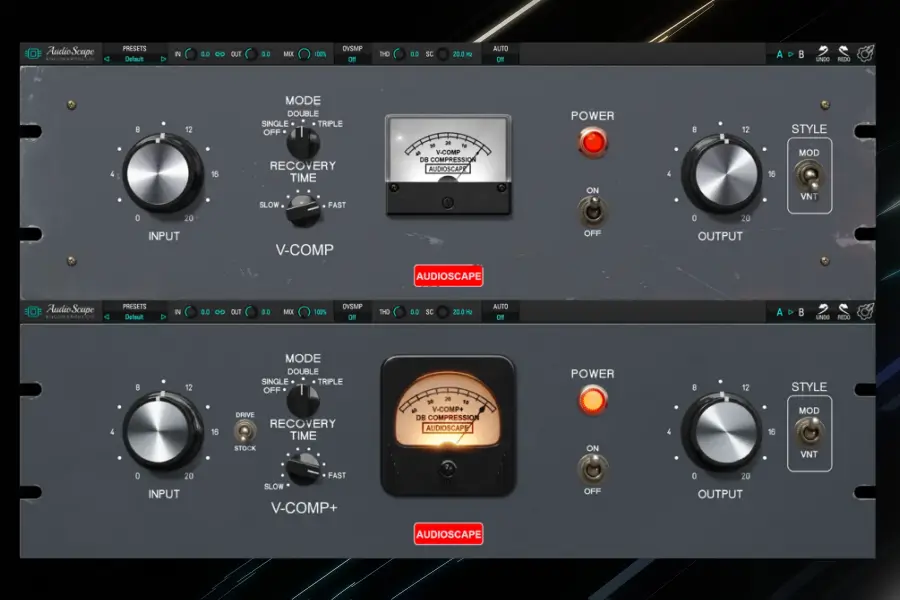This screenshot has height=600, width=900.
Task: Select next preset arrow on V-COMP+ toolbar
Action: 163,317
